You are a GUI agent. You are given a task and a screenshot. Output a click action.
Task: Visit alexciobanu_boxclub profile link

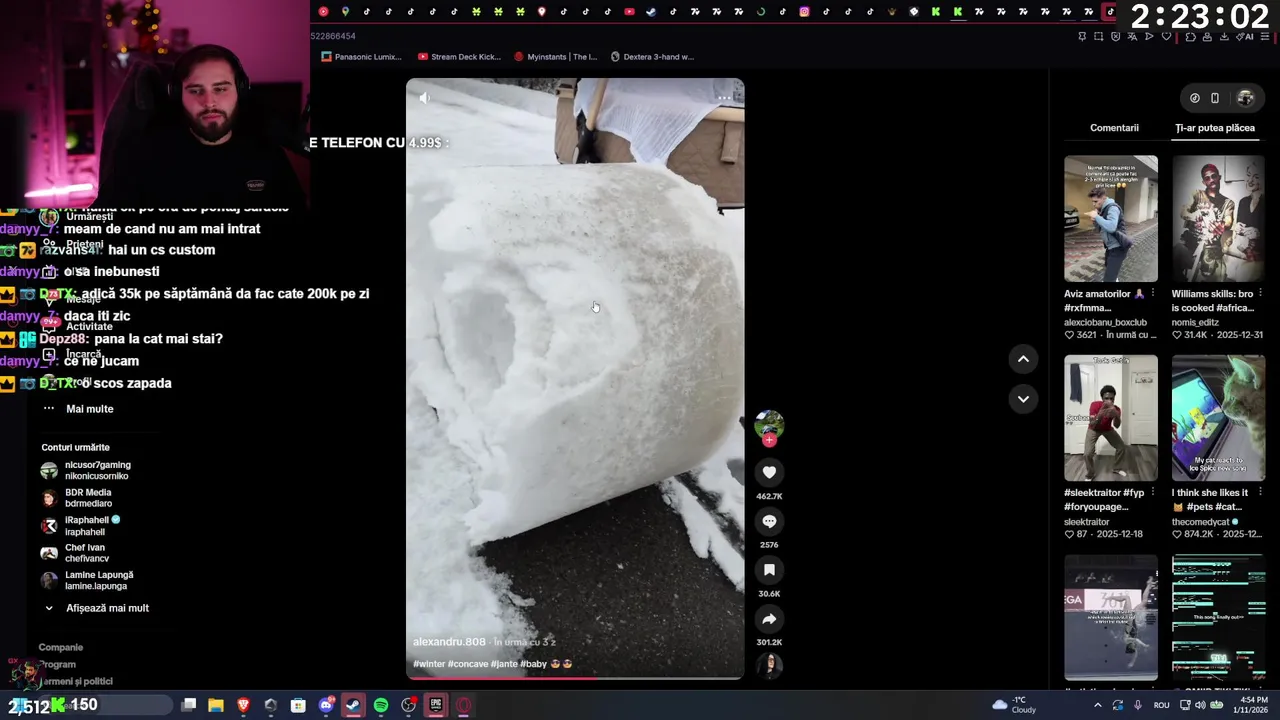click(1105, 322)
